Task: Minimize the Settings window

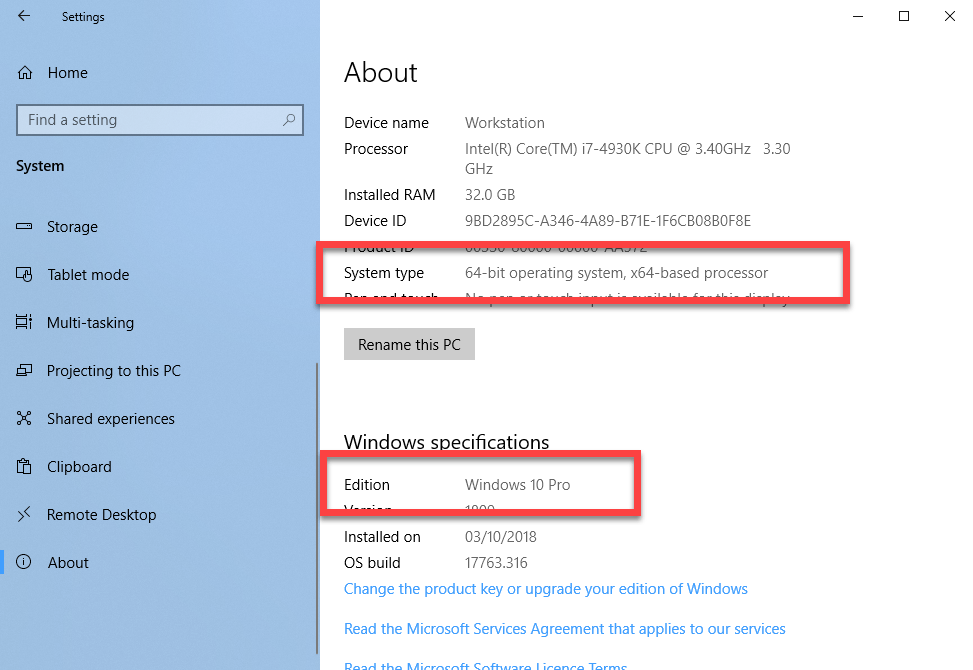Action: point(858,16)
